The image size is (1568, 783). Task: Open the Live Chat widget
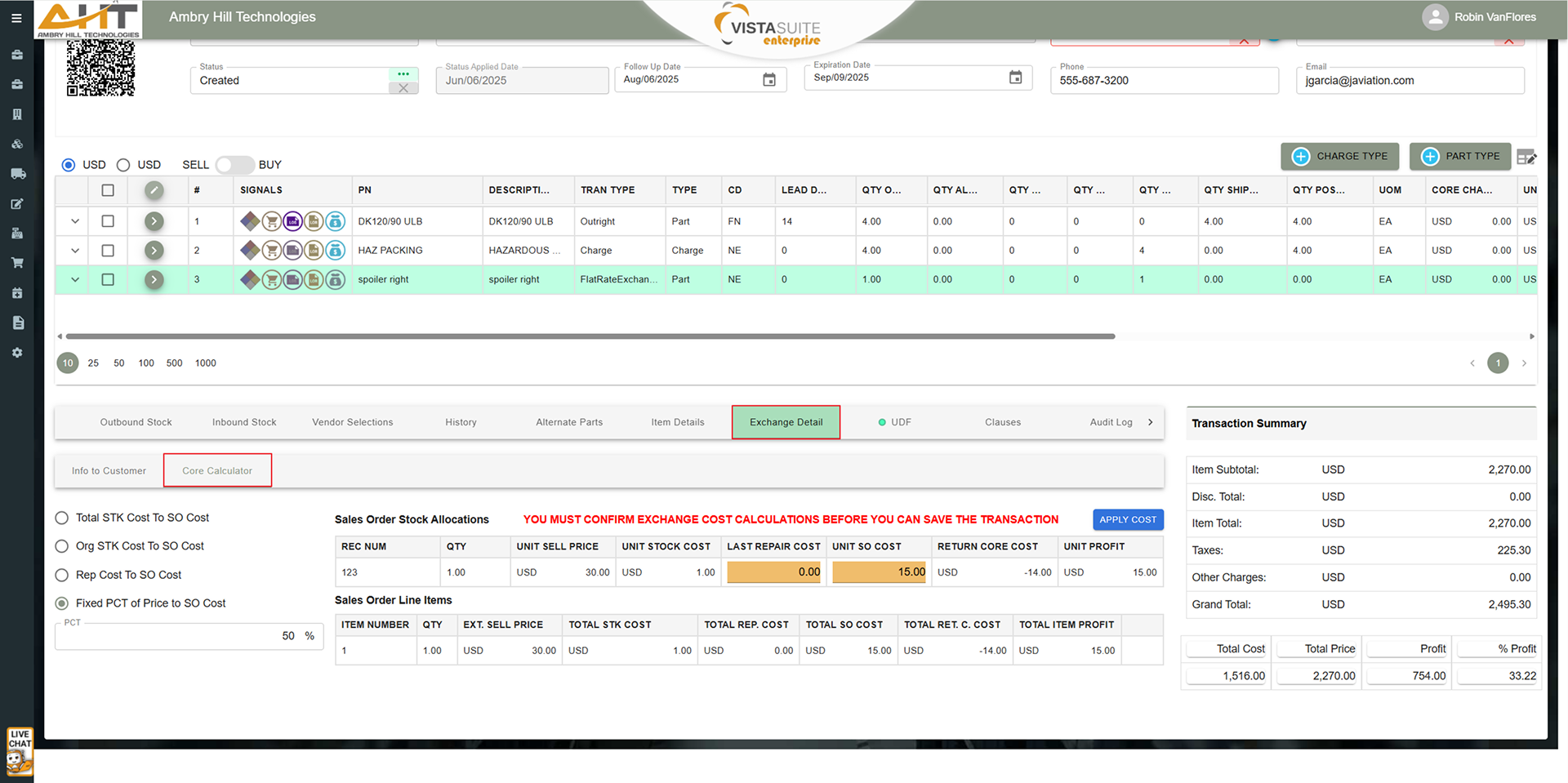[20, 750]
